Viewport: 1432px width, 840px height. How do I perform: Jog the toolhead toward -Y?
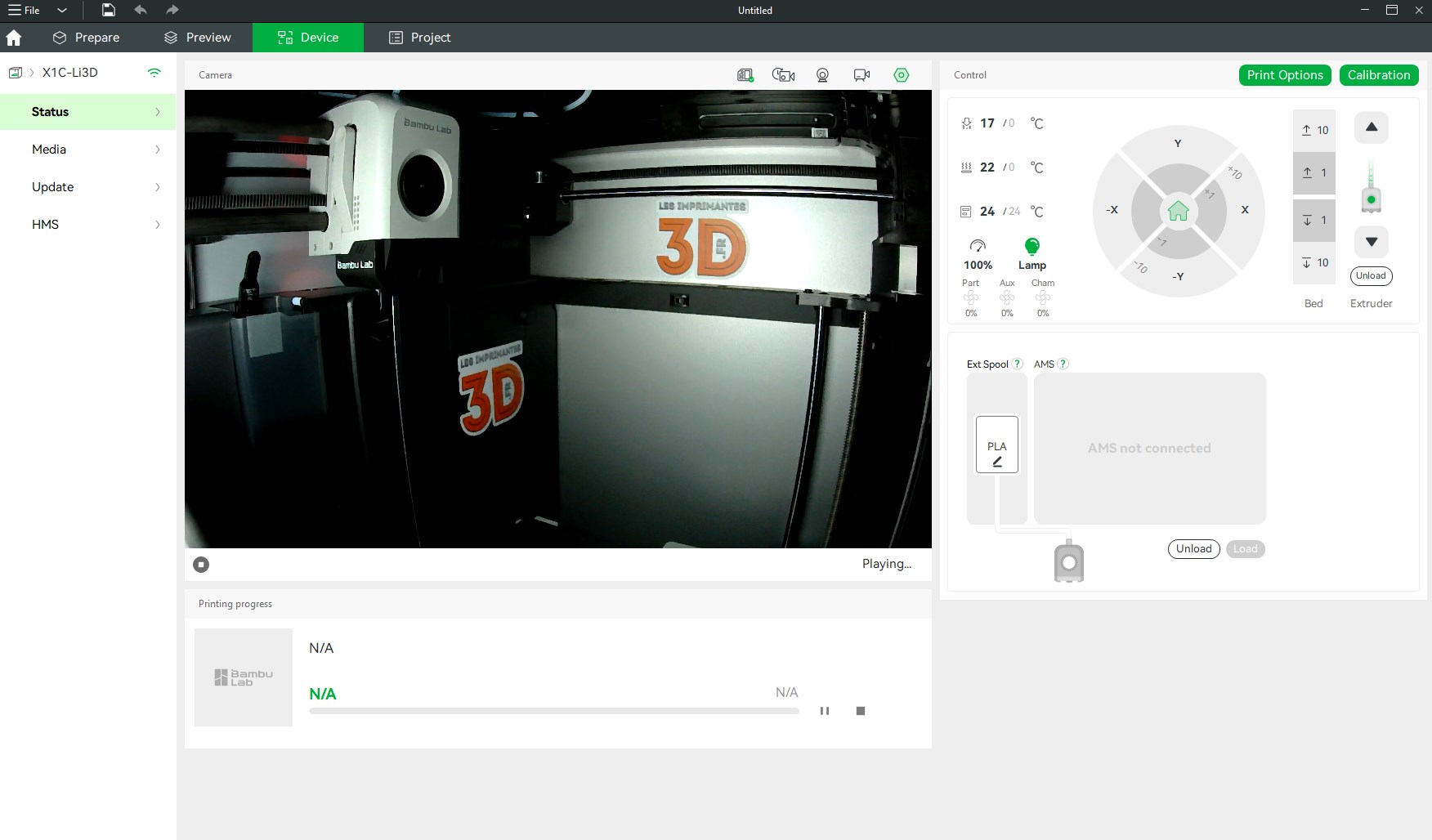pos(1178,276)
